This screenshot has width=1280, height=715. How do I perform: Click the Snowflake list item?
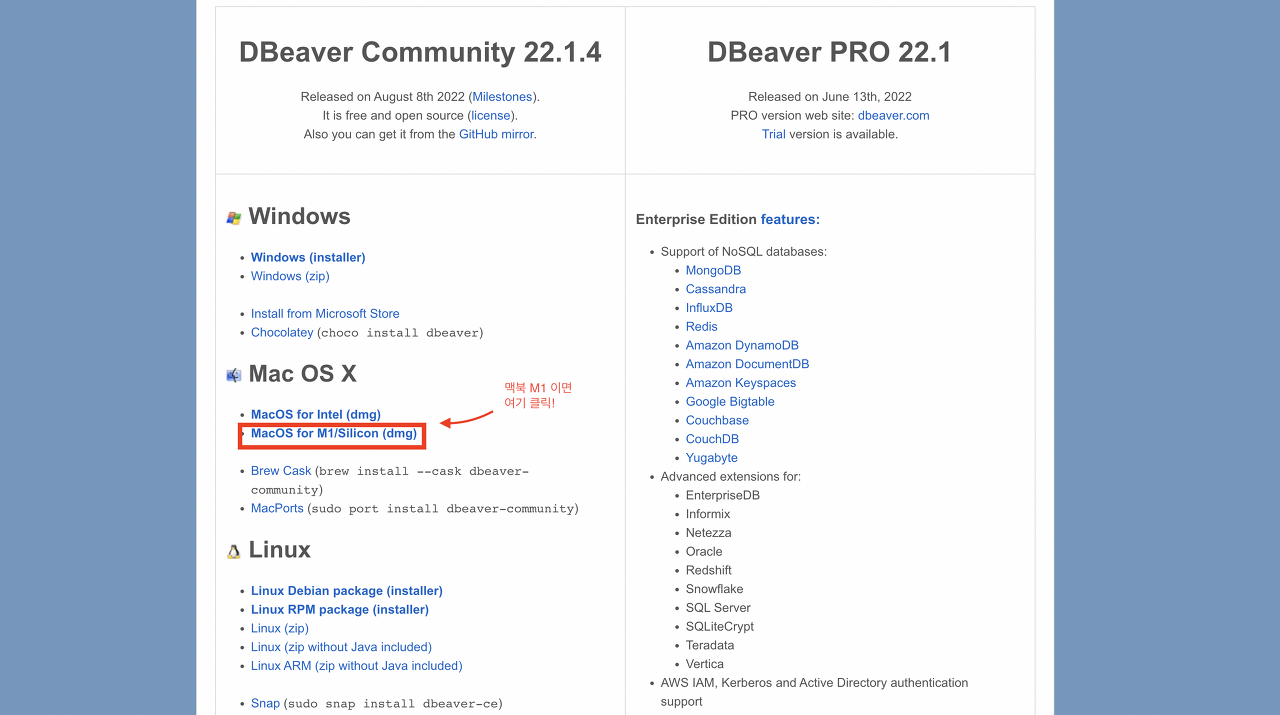point(715,590)
